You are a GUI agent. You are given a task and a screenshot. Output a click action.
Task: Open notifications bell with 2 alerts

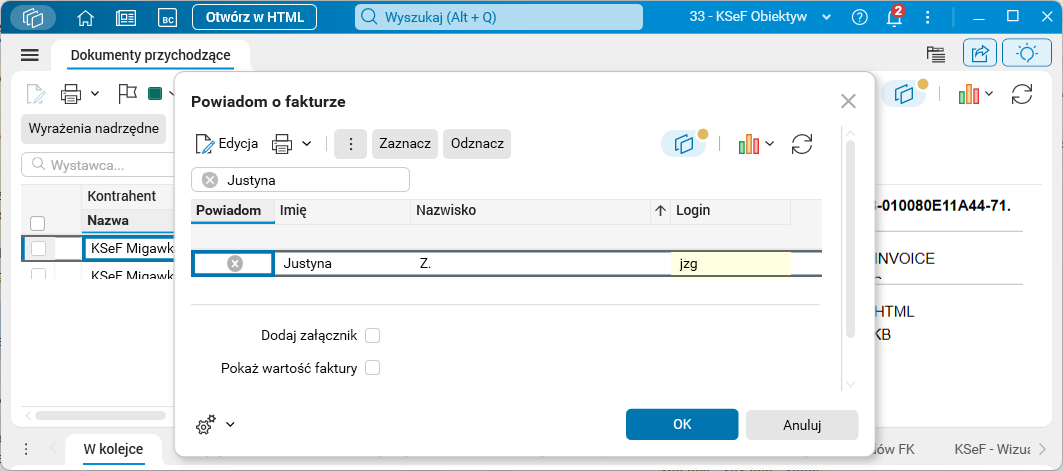[x=895, y=17]
